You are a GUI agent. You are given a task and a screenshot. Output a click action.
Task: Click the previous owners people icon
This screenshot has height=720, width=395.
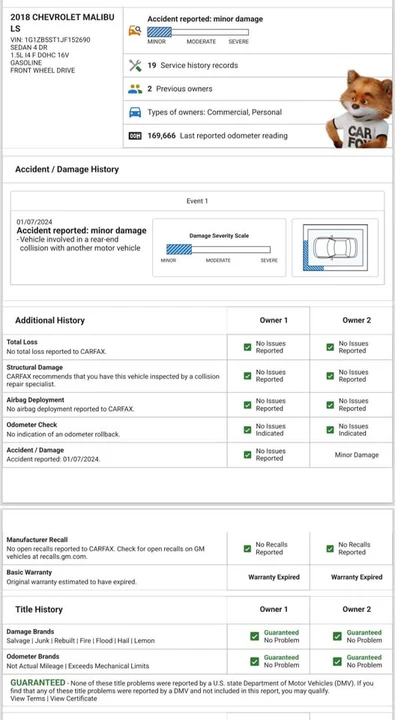[x=135, y=89]
